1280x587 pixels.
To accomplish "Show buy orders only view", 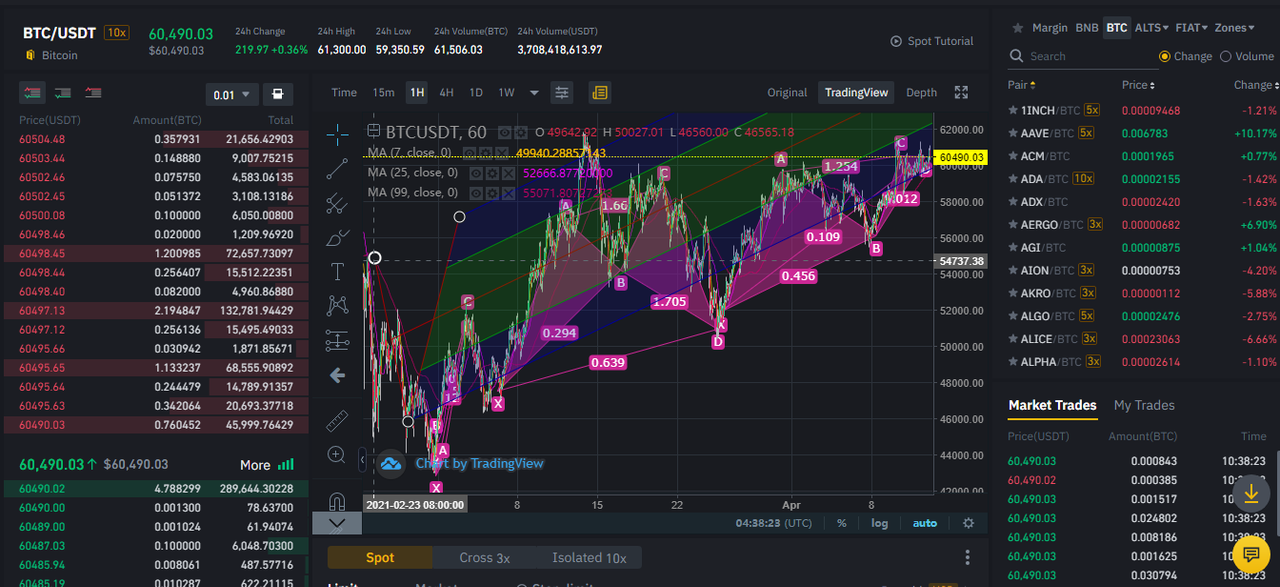I will 63,93.
